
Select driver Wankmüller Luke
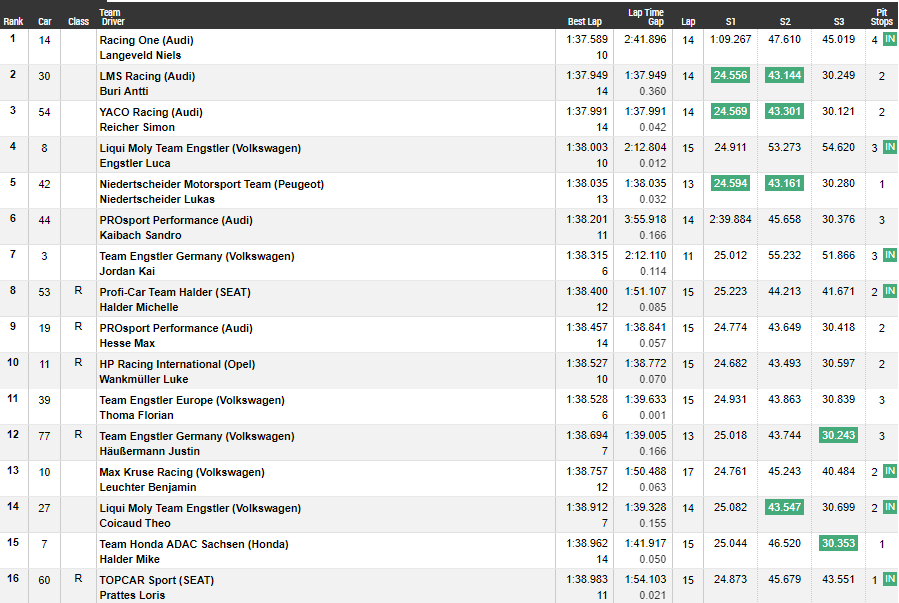click(144, 379)
